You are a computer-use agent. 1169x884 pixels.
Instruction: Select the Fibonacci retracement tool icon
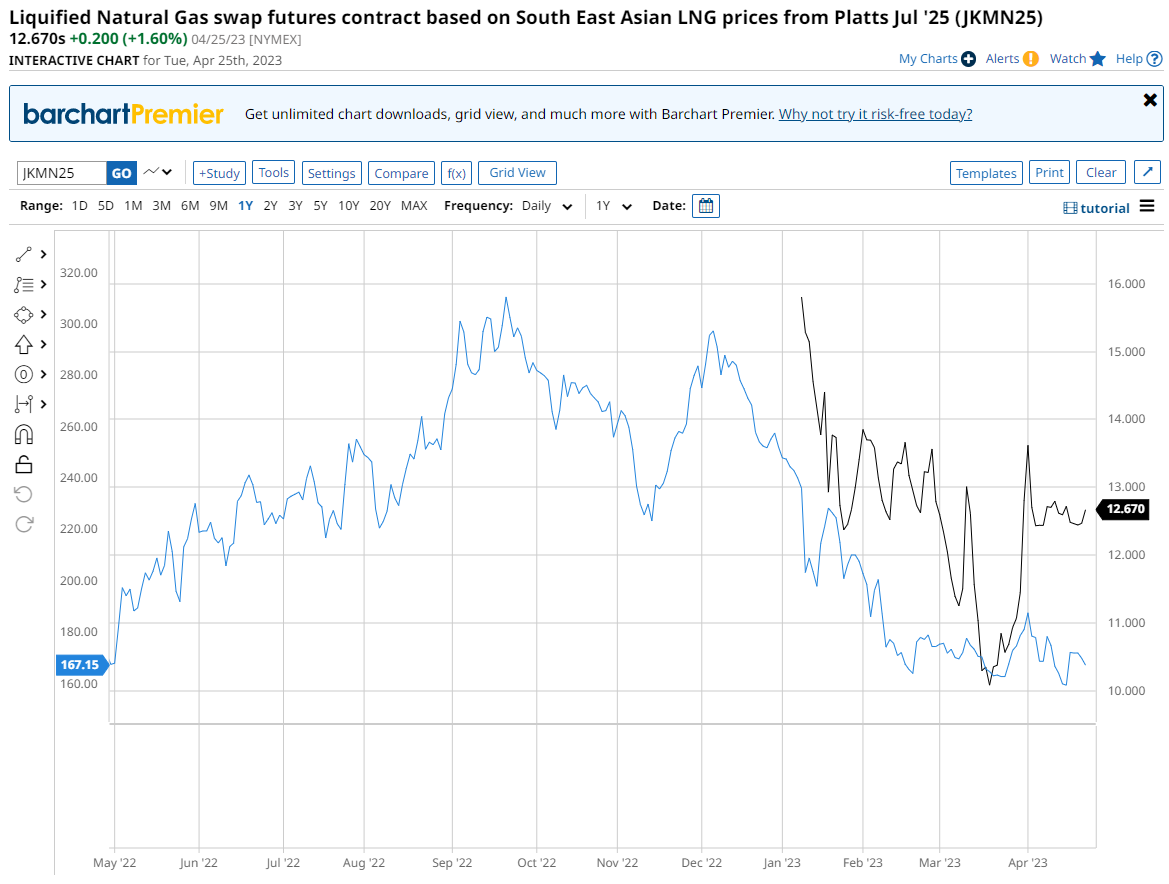[24, 284]
